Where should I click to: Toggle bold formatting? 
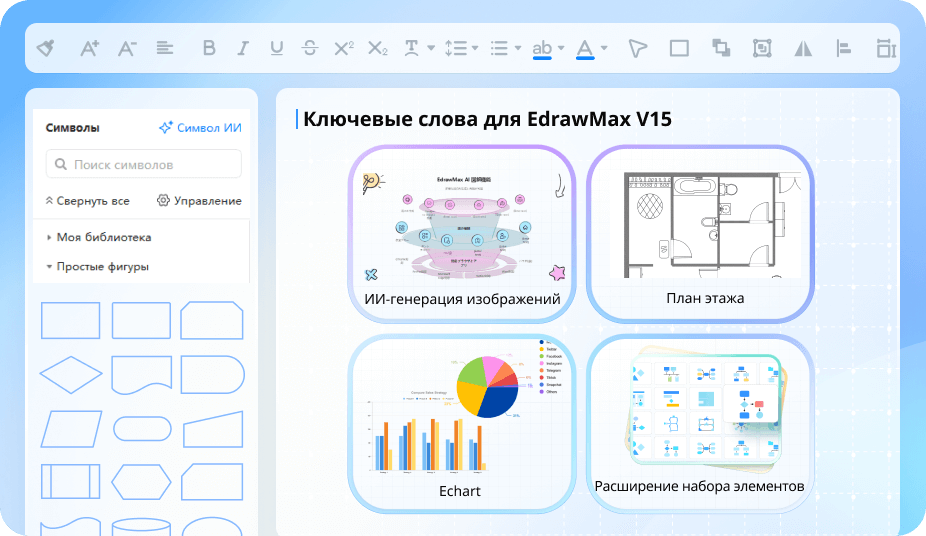209,48
